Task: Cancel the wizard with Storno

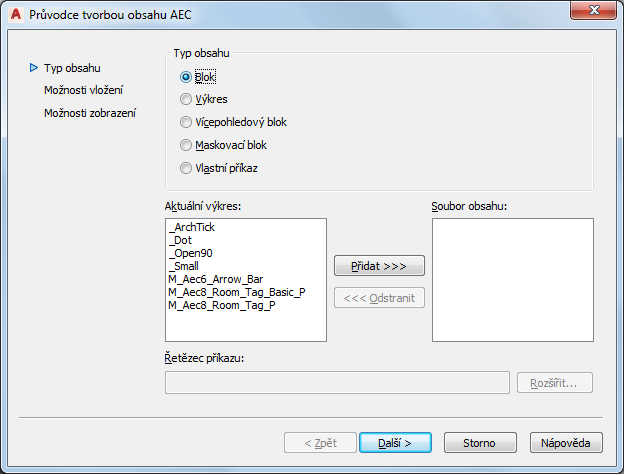Action: [480, 442]
